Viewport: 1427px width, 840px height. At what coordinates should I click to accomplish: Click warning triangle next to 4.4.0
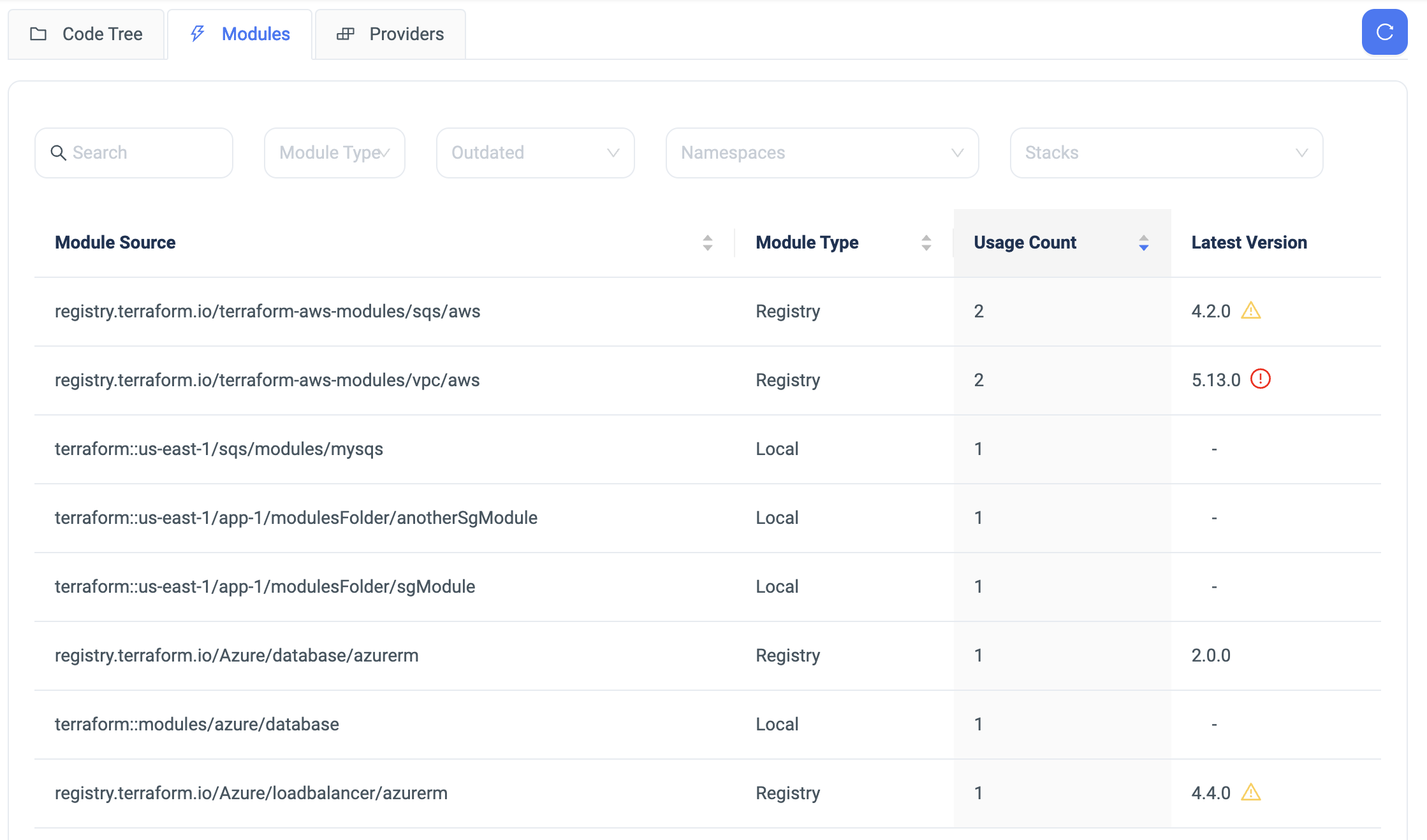tap(1251, 792)
